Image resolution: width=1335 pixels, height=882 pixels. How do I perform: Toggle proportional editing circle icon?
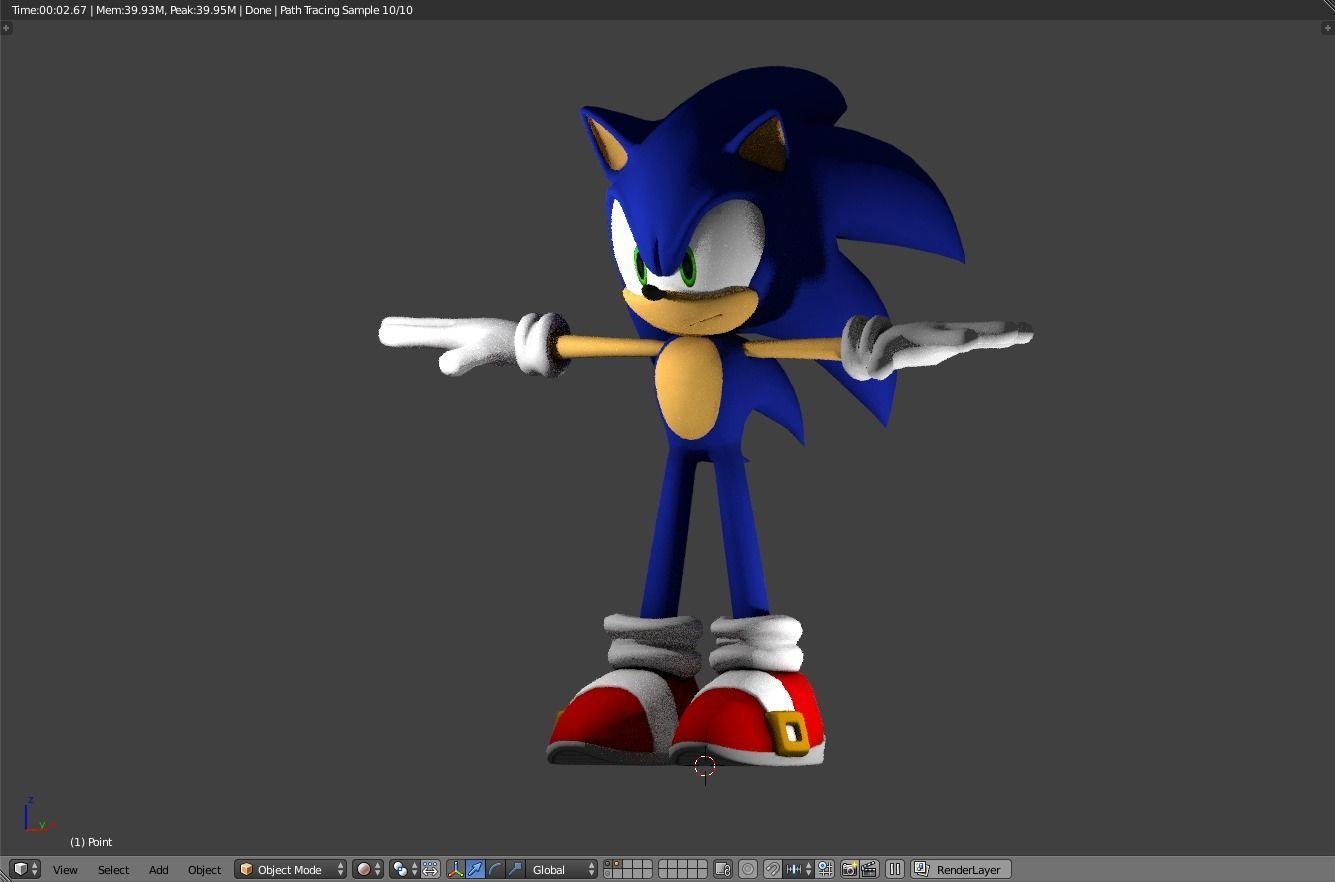tap(747, 869)
